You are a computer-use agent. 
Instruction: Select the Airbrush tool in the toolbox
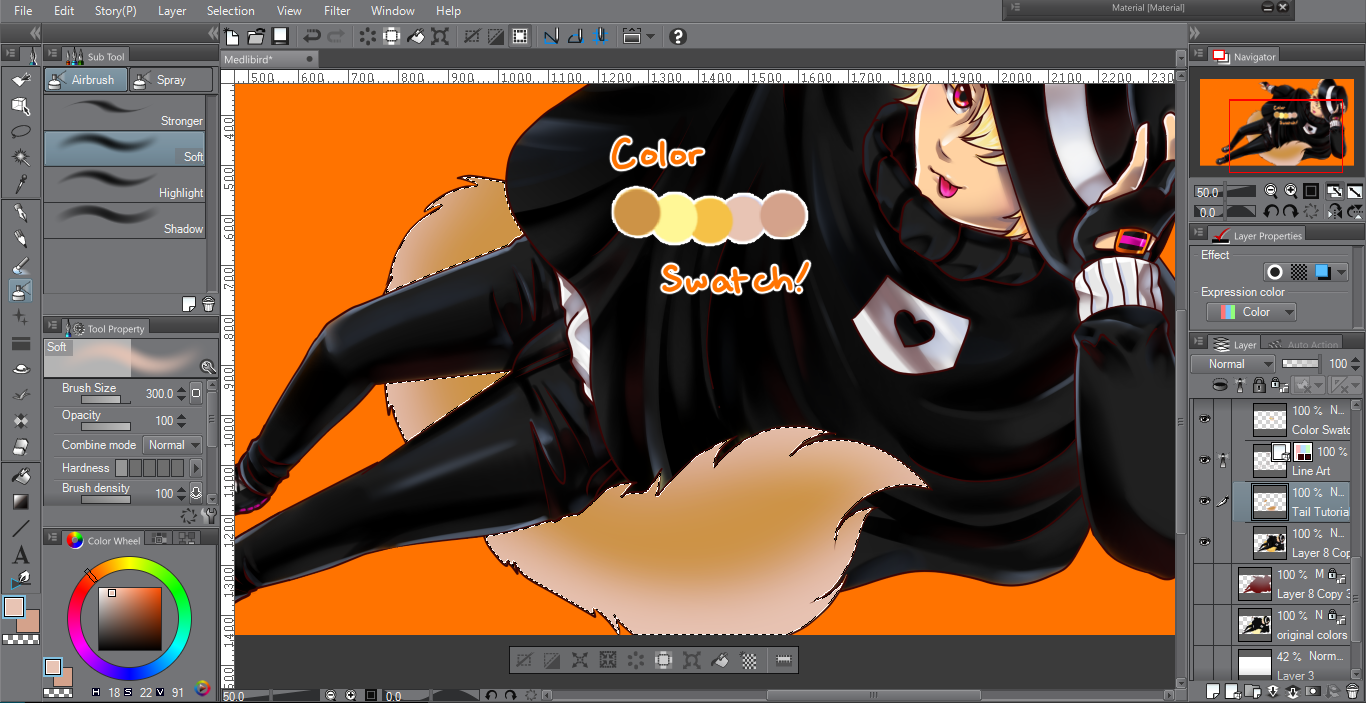pyautogui.click(x=21, y=291)
